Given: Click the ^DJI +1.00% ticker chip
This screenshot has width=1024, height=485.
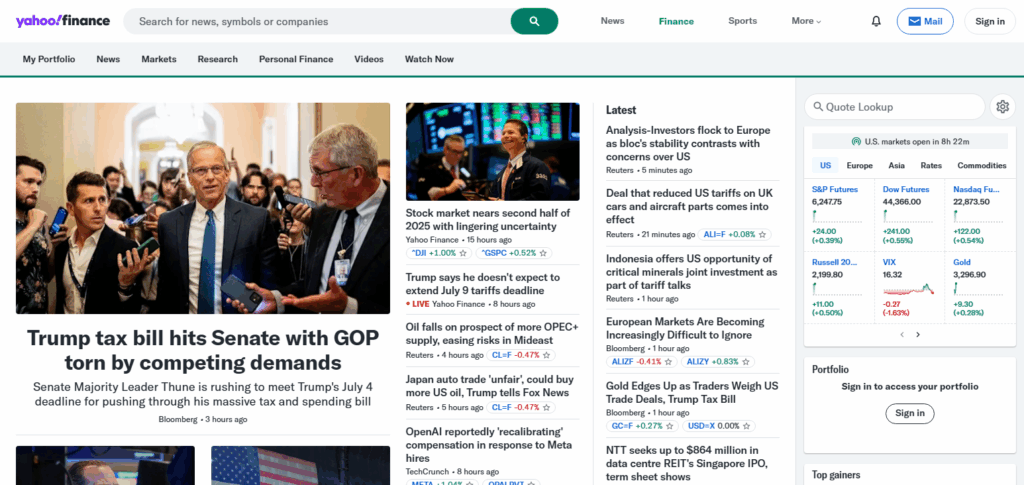Looking at the screenshot, I should [439, 253].
